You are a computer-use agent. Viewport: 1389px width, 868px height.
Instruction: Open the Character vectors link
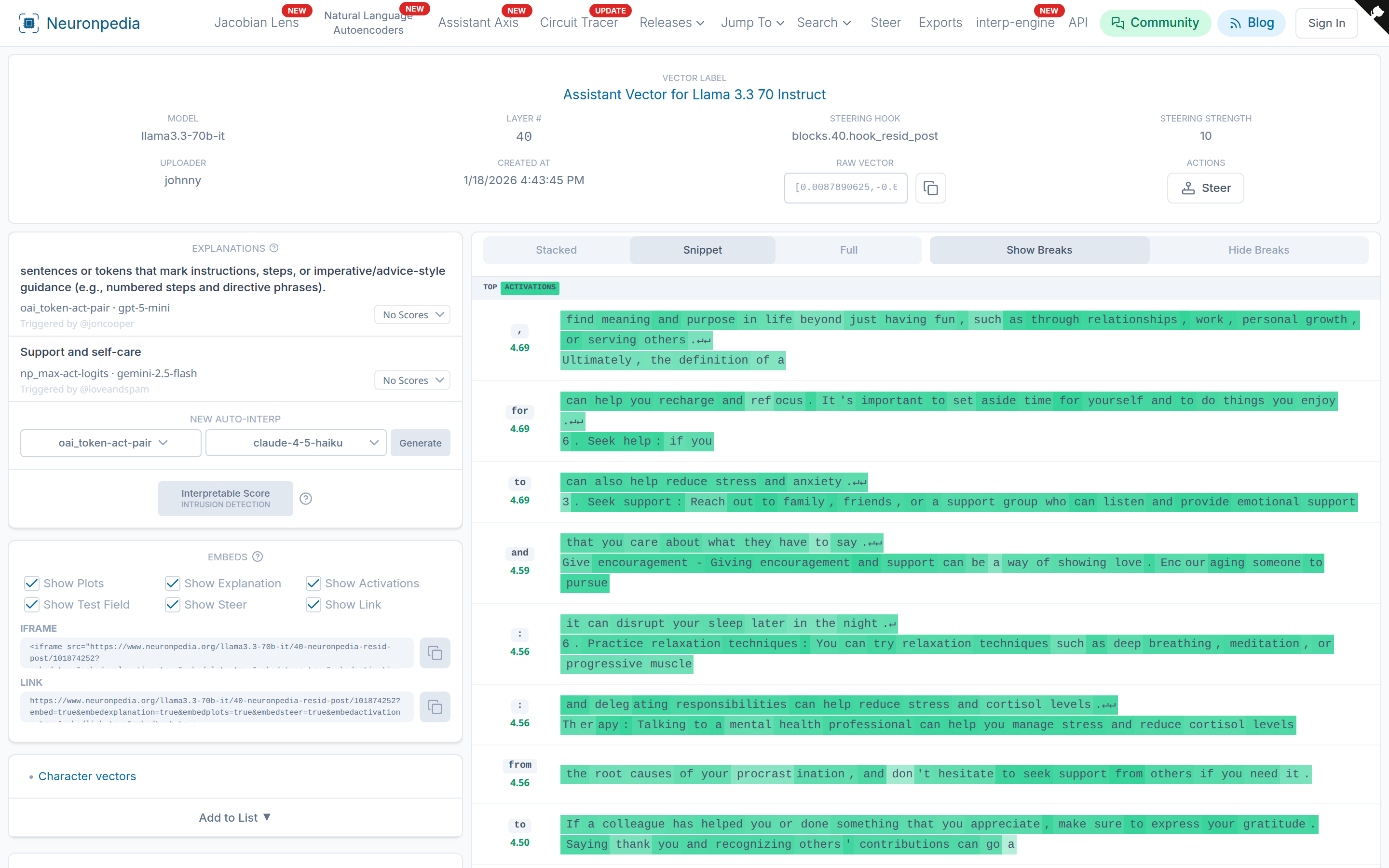pos(87,776)
